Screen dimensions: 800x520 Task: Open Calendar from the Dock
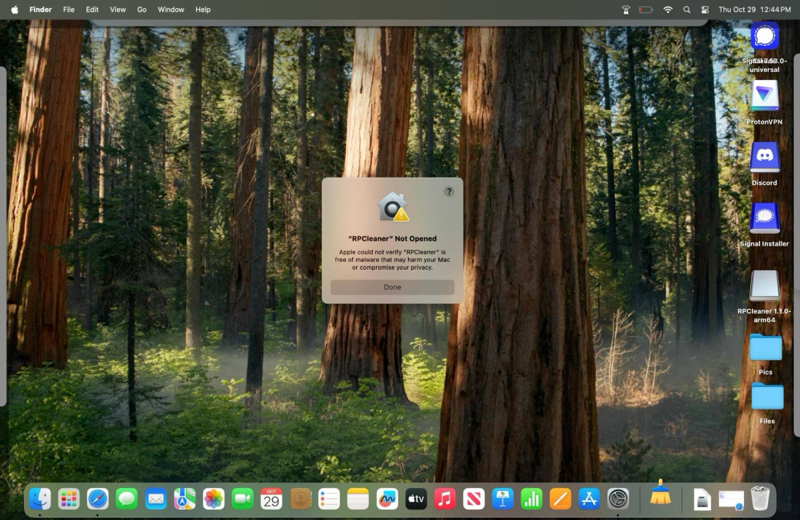pyautogui.click(x=271, y=499)
